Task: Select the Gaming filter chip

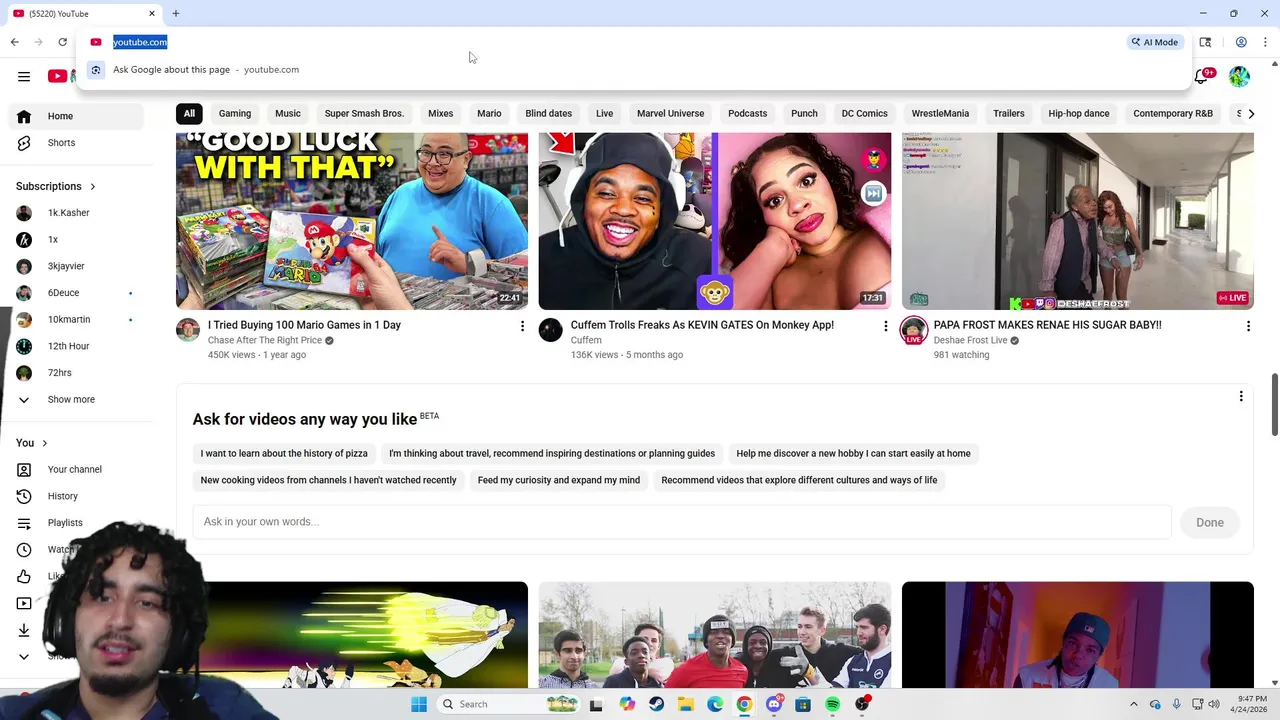Action: pos(235,114)
